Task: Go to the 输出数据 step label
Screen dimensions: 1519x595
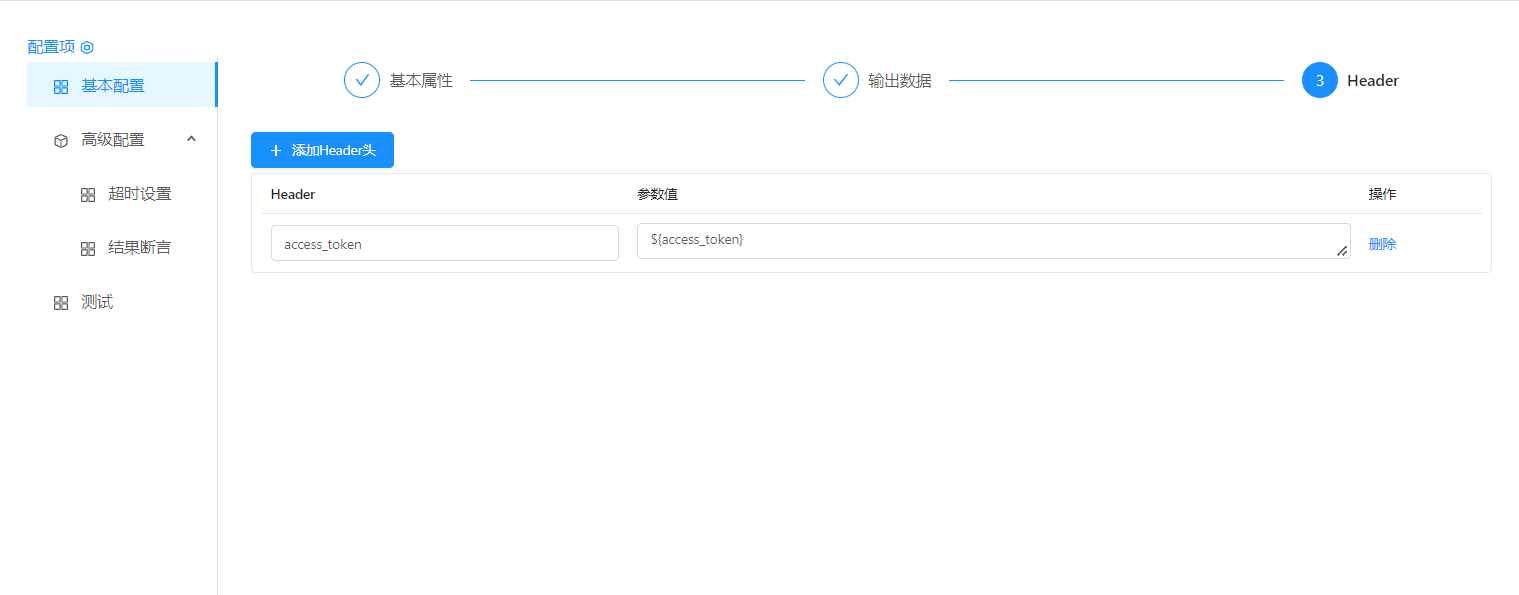Action: click(899, 81)
